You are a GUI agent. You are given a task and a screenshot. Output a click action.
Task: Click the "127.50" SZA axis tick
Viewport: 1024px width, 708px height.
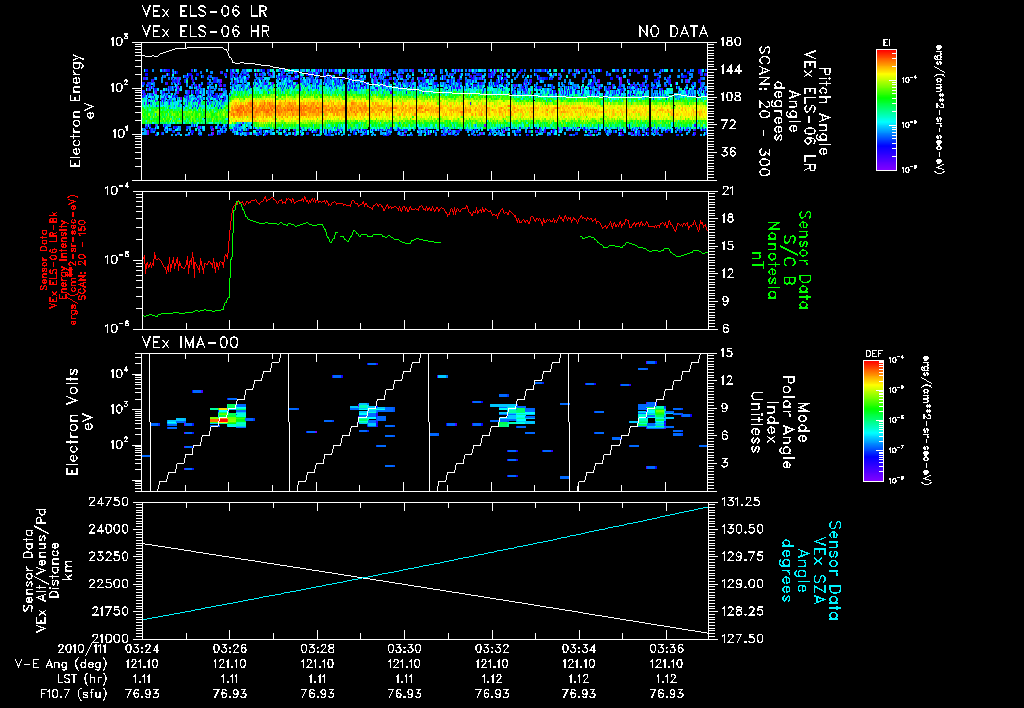(741, 638)
